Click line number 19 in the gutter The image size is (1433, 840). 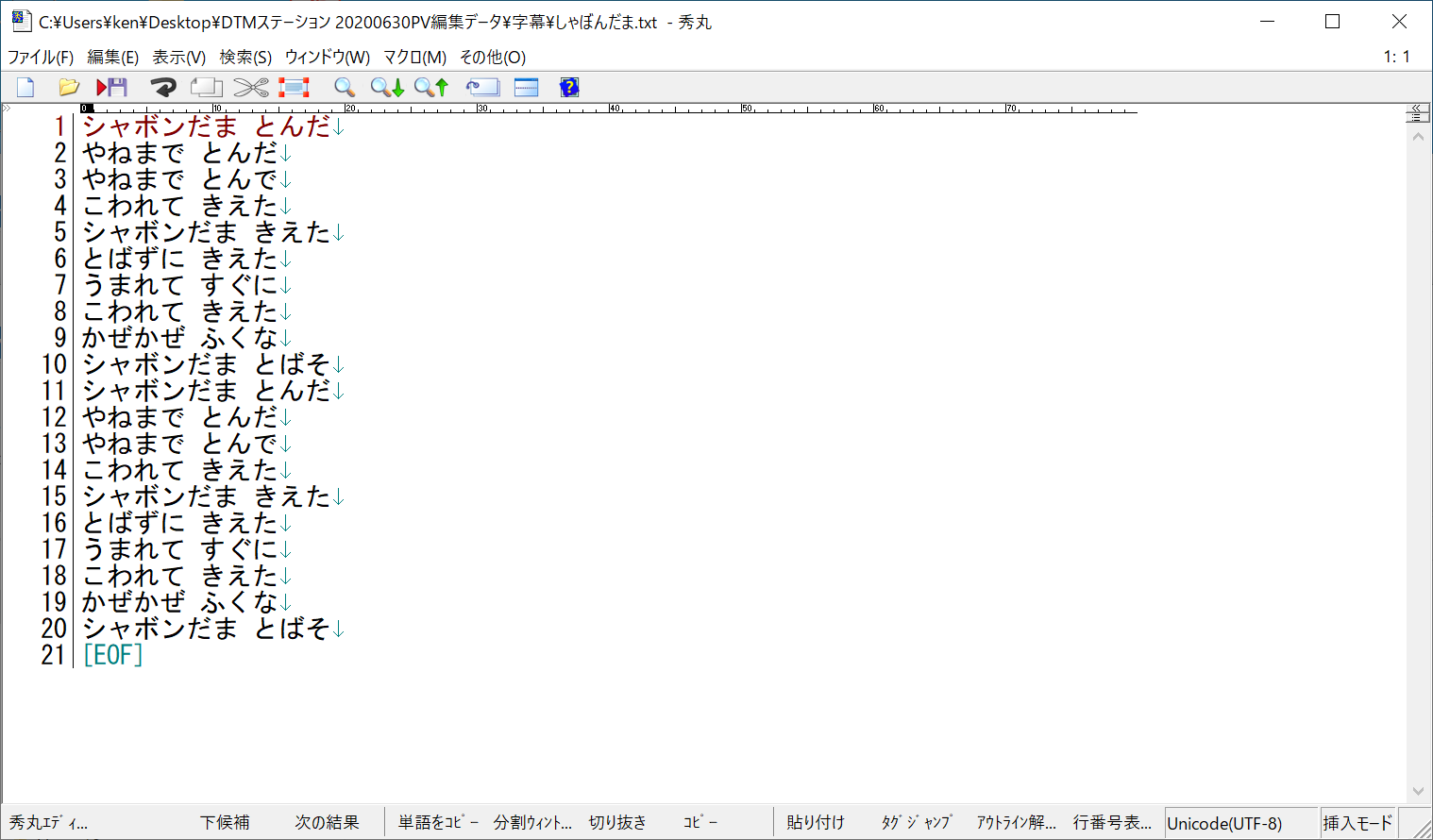click(54, 602)
